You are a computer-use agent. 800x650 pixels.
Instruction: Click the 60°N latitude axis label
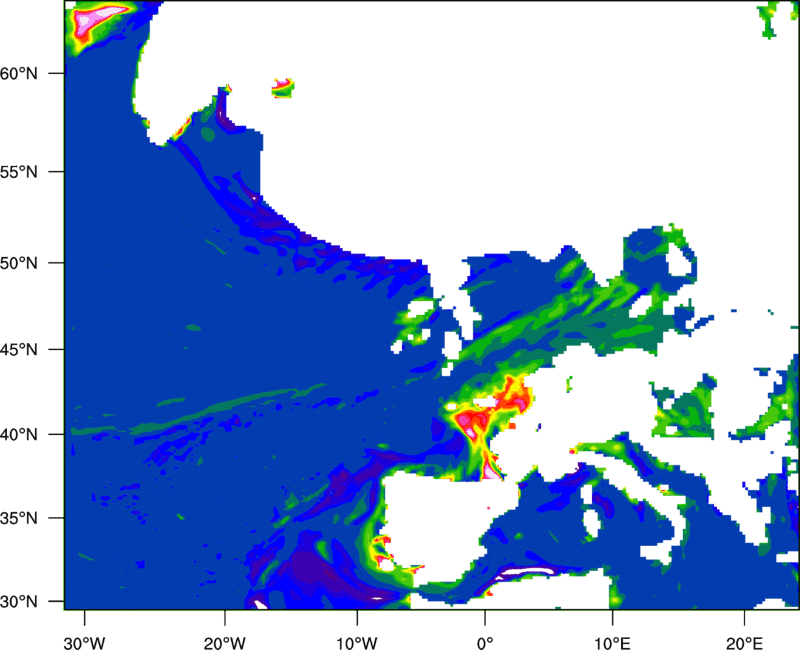tap(19, 73)
